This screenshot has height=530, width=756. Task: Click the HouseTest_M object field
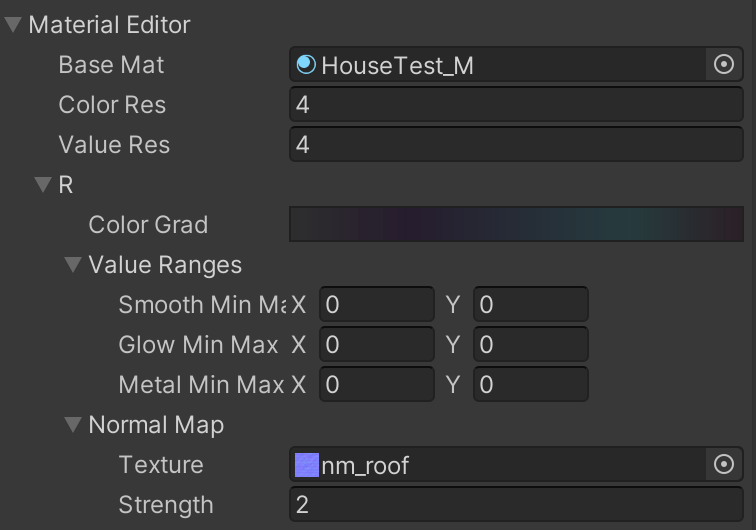500,65
